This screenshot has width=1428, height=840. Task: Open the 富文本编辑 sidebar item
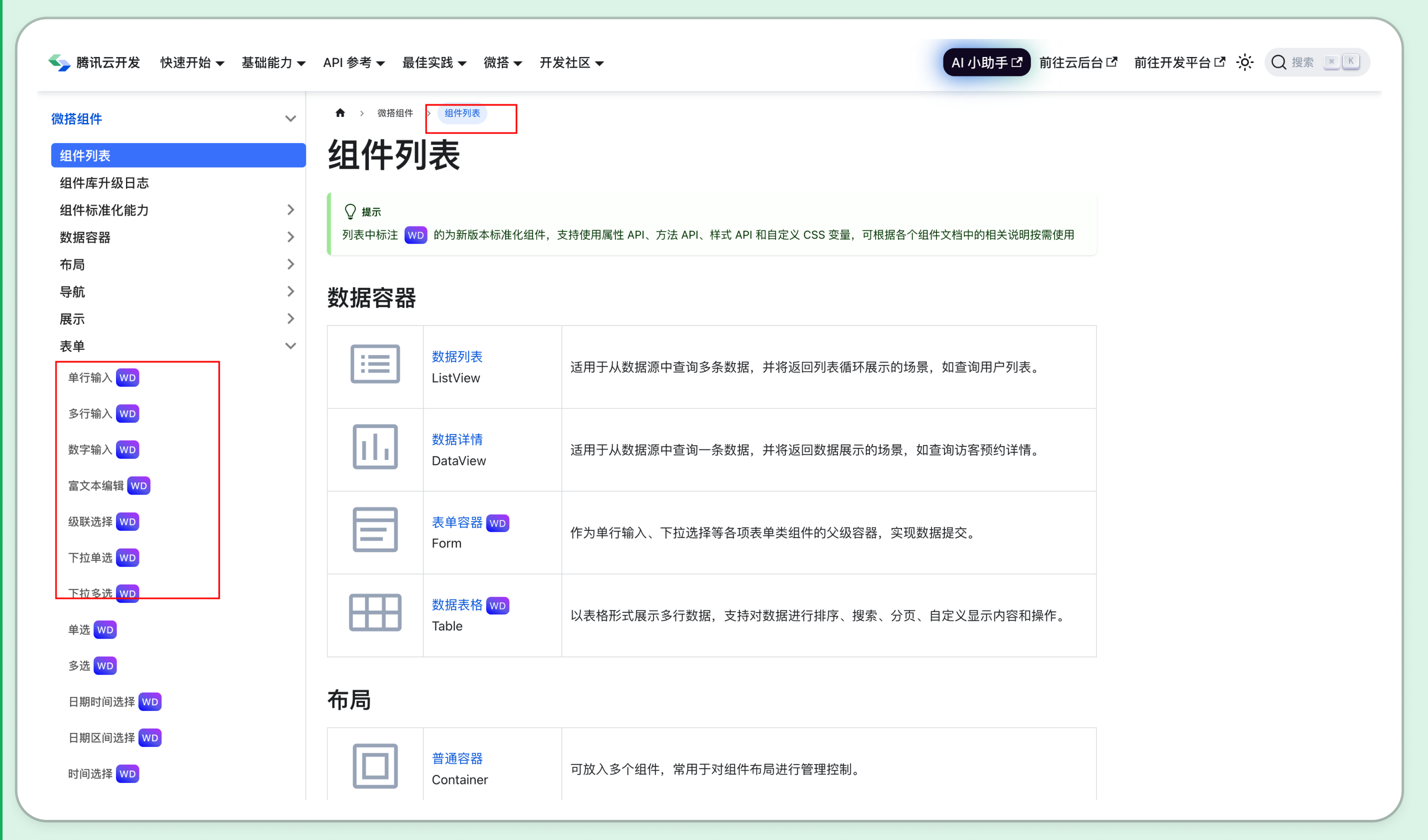[109, 485]
